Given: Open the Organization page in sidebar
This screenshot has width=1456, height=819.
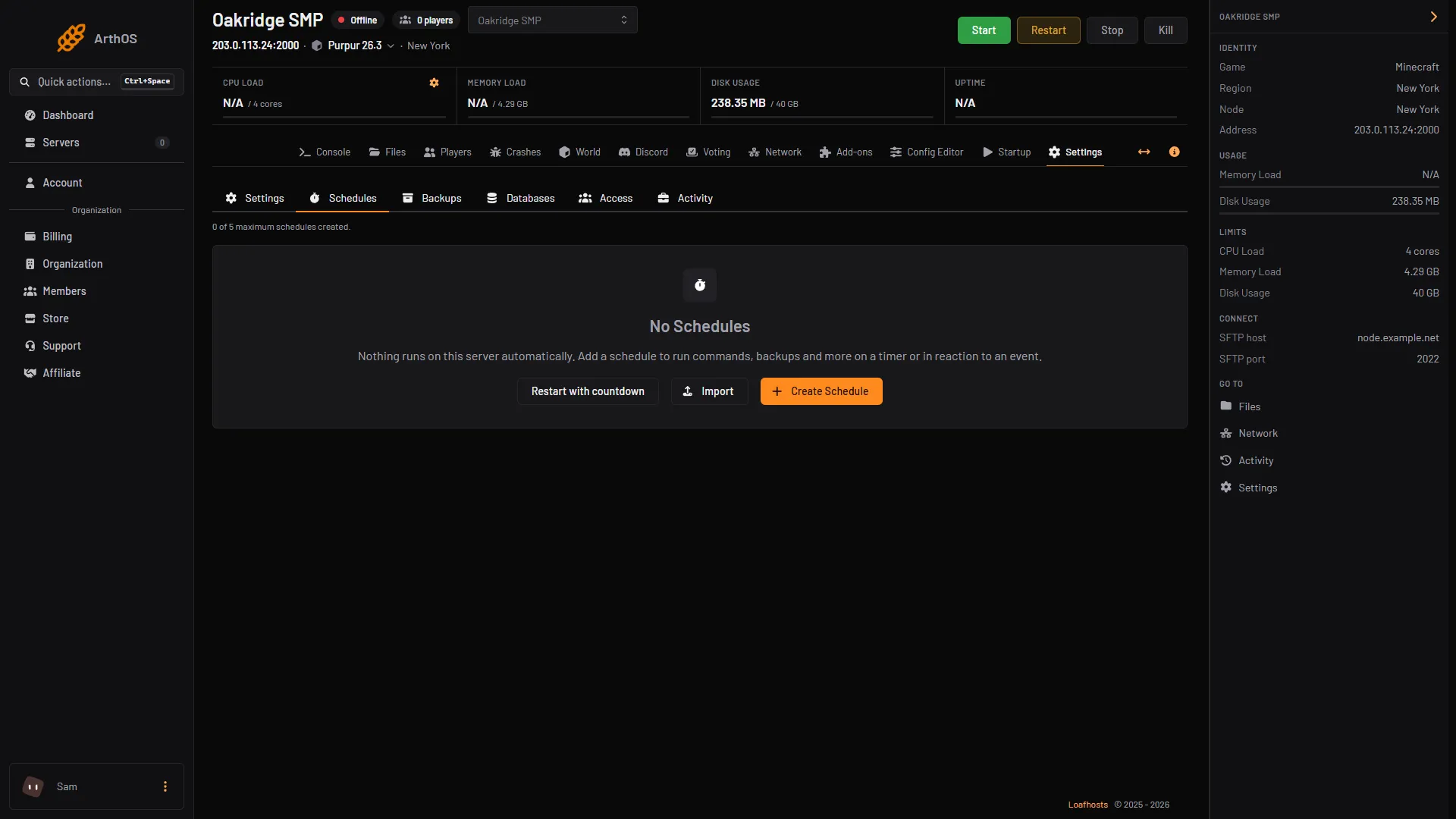Looking at the screenshot, I should click(96, 264).
